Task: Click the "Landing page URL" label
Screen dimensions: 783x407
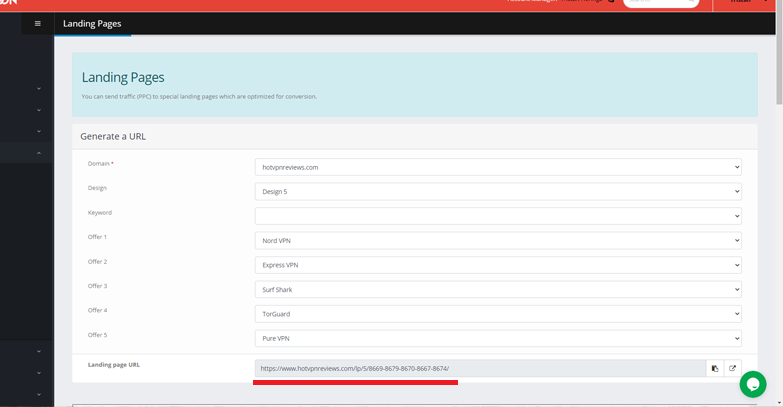Action: (x=114, y=365)
